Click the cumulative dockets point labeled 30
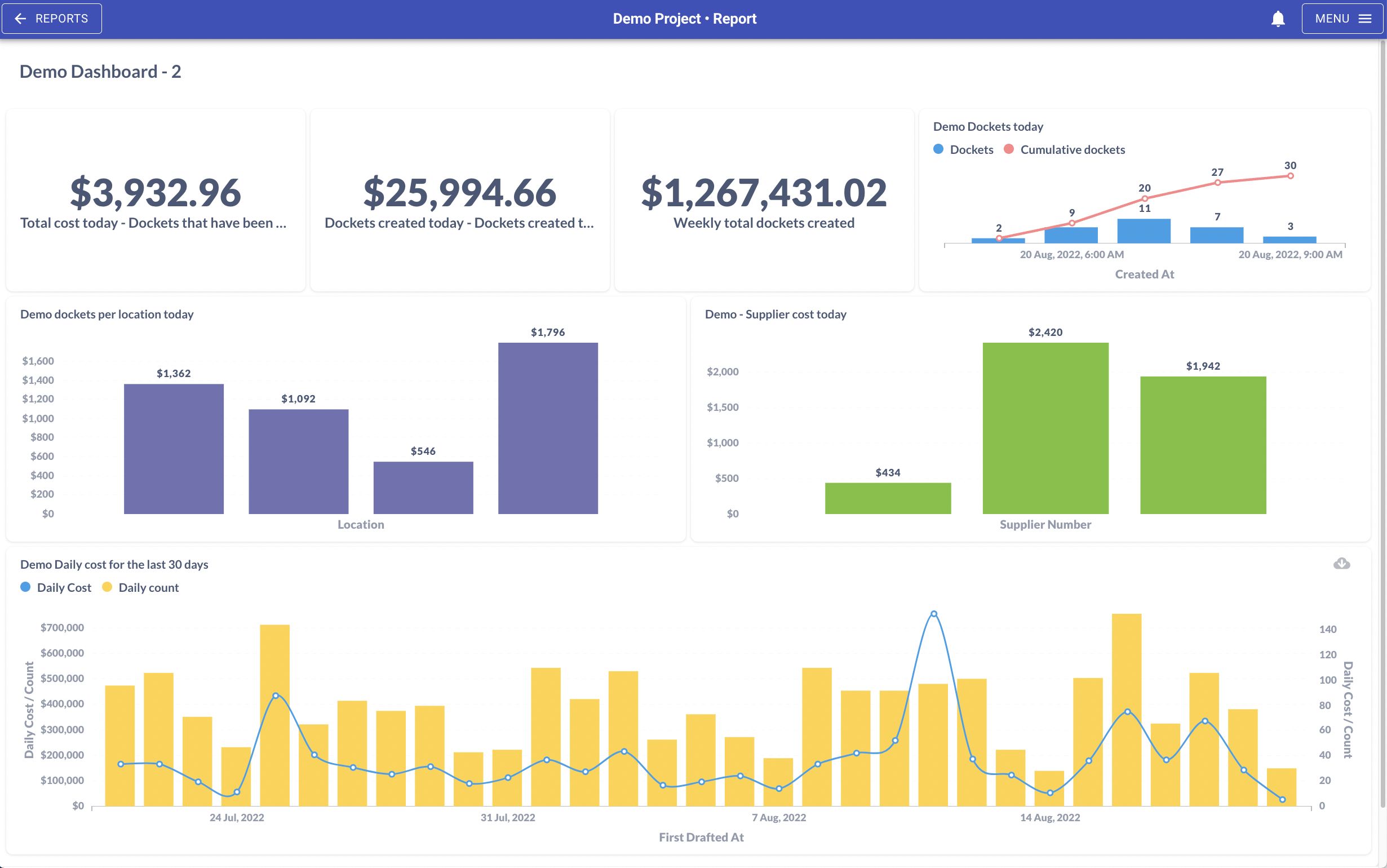 (1290, 176)
